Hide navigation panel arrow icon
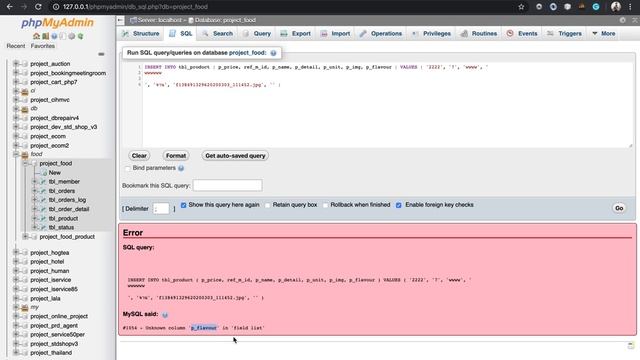Screen dimensions: 640x360 [x=120, y=20]
